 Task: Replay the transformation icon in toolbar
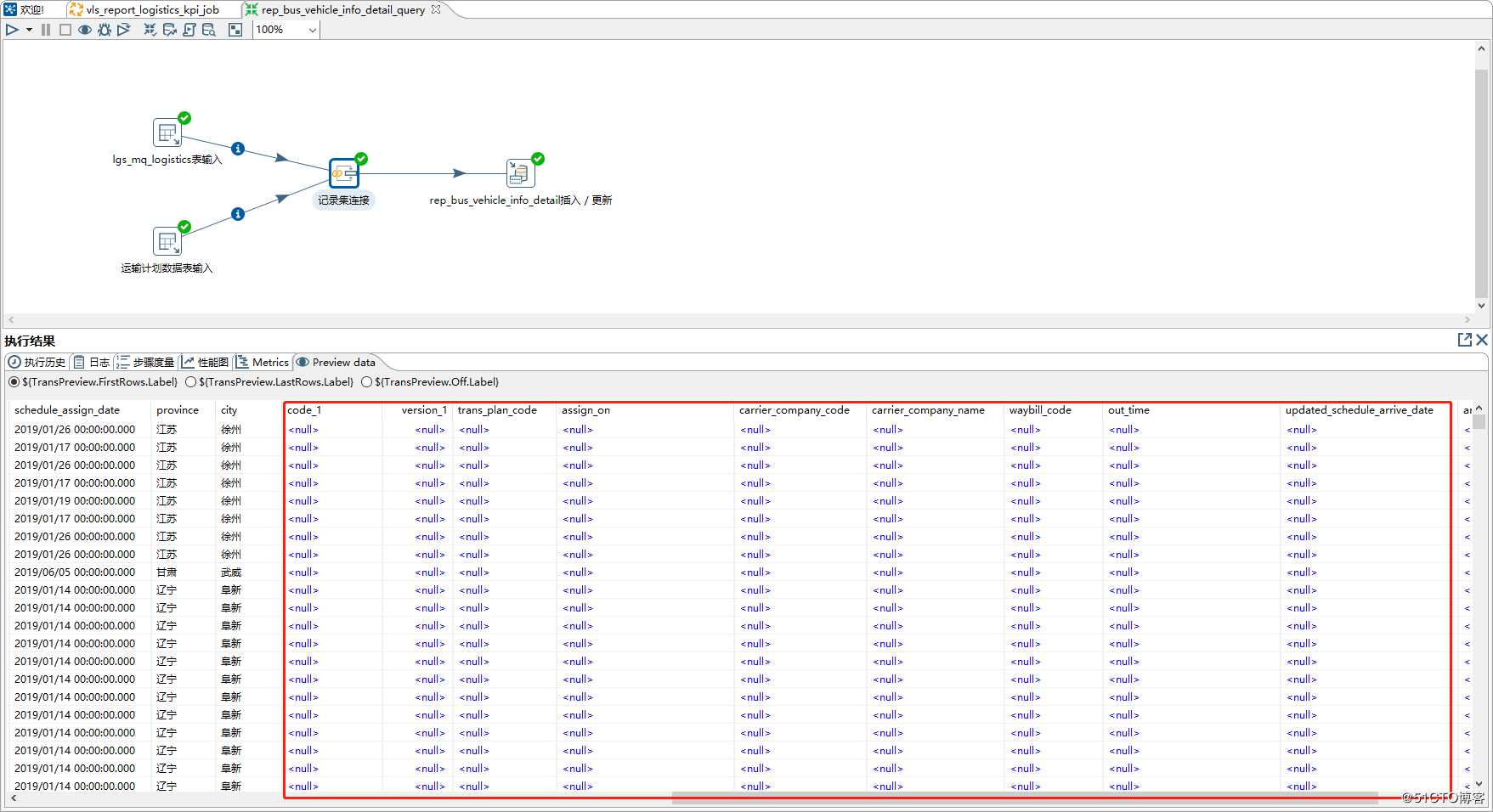click(124, 30)
